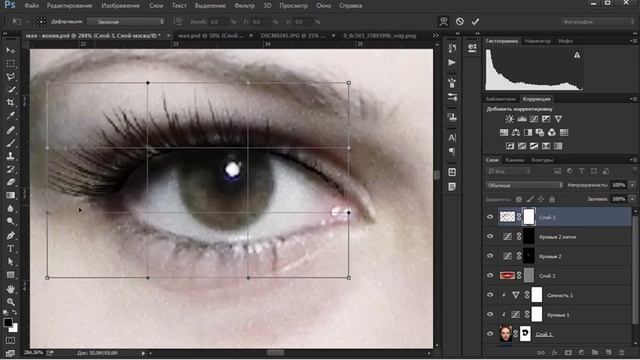Switch to the Каналы tab
The width and height of the screenshot is (640, 360).
(x=514, y=160)
